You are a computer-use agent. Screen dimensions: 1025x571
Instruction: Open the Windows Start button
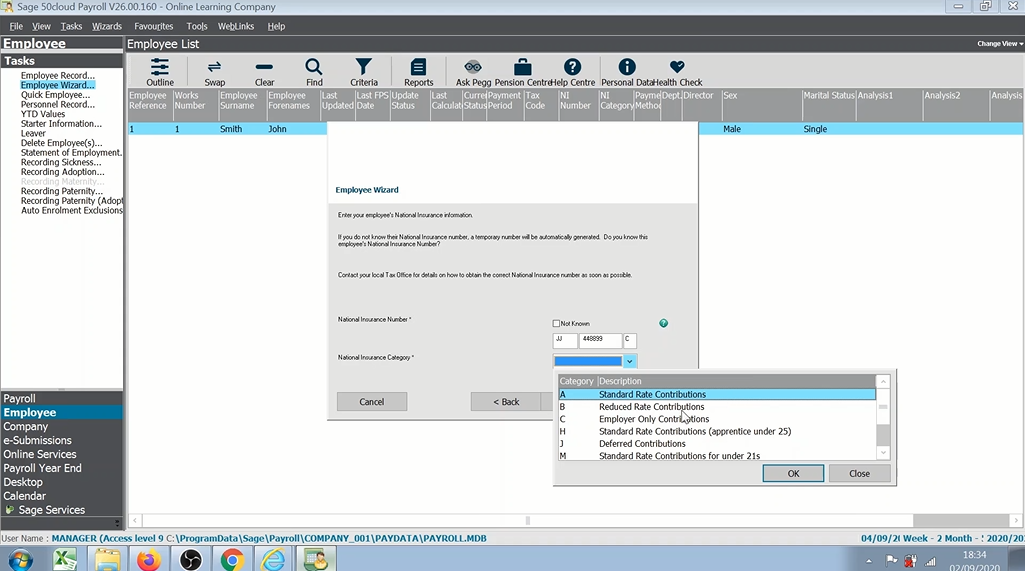pyautogui.click(x=20, y=560)
